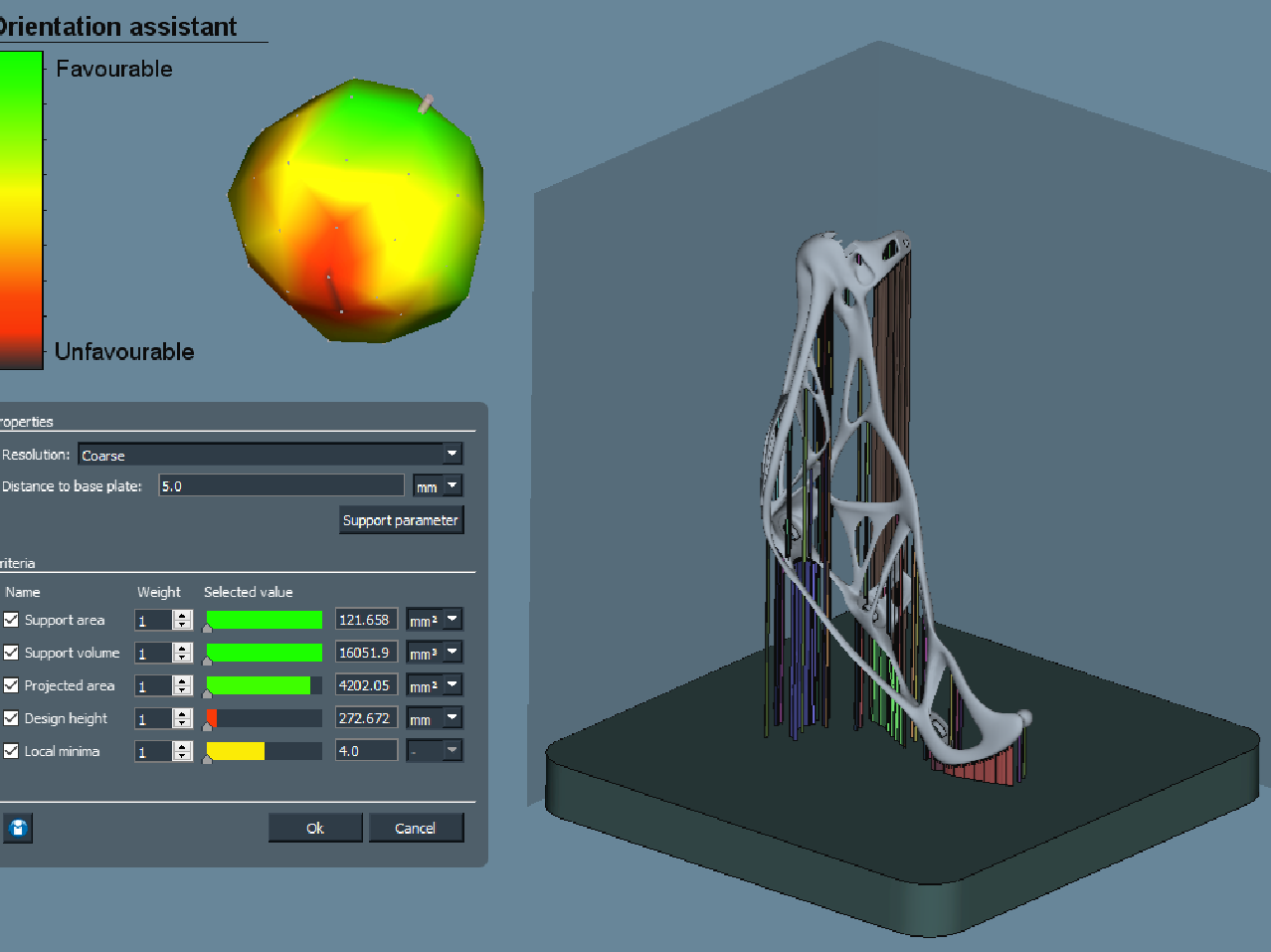Cancel the Orientation assistant dialog
The height and width of the screenshot is (952, 1271).
(x=416, y=828)
